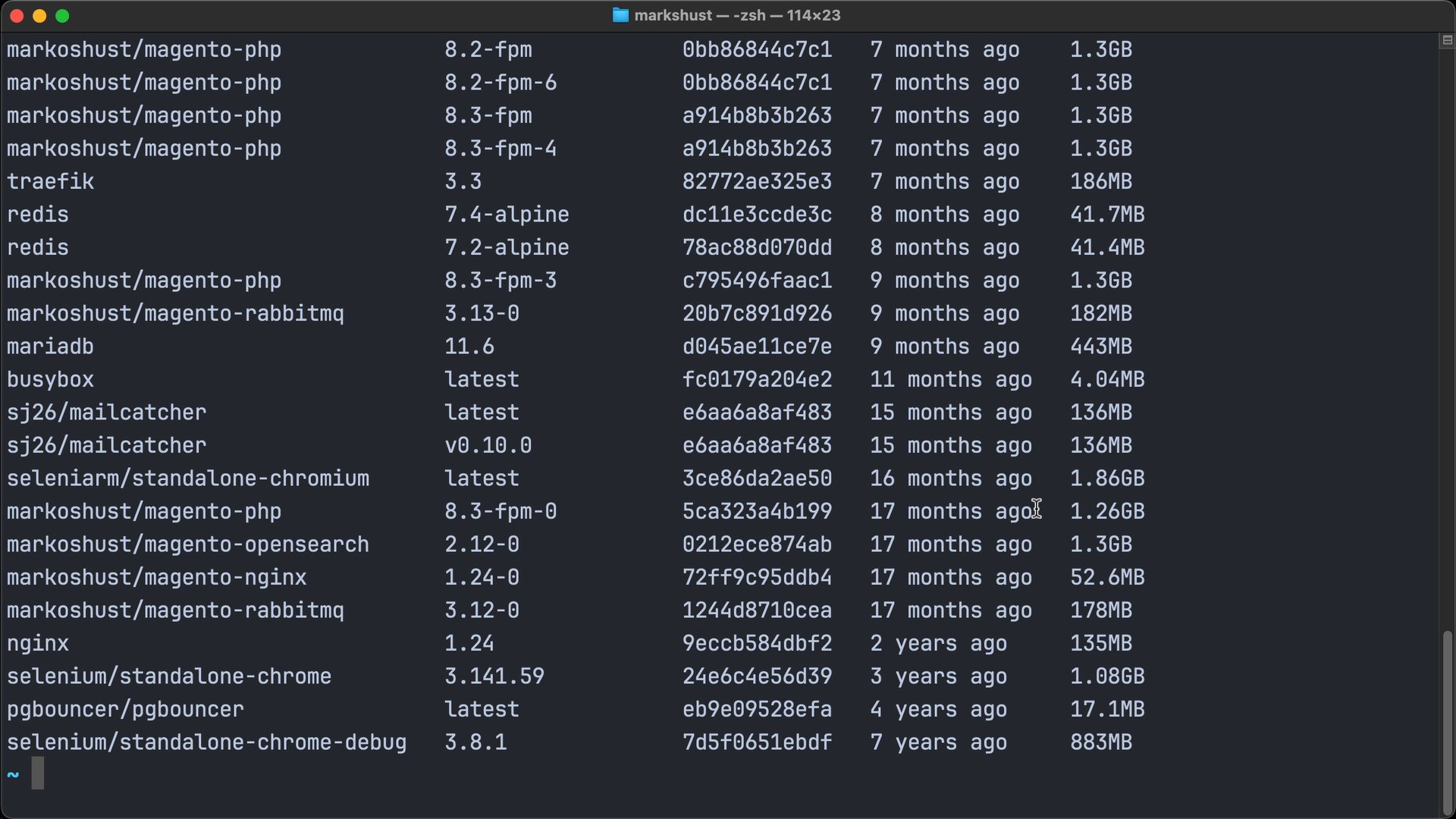Click the 1.3GB size for magento-php 8.3-fpm
Screen dimensions: 1456x819
click(x=1100, y=115)
